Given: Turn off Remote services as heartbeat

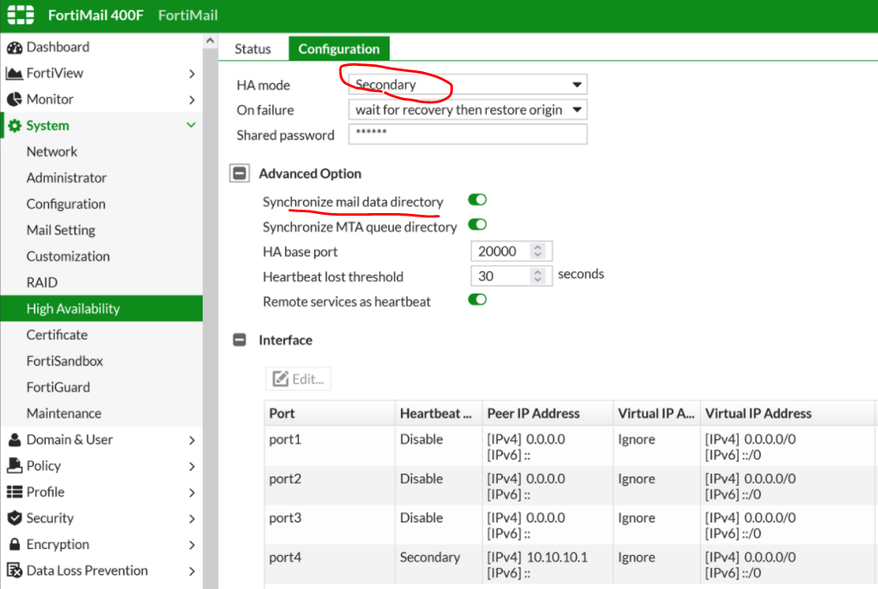Looking at the screenshot, I should point(477,300).
